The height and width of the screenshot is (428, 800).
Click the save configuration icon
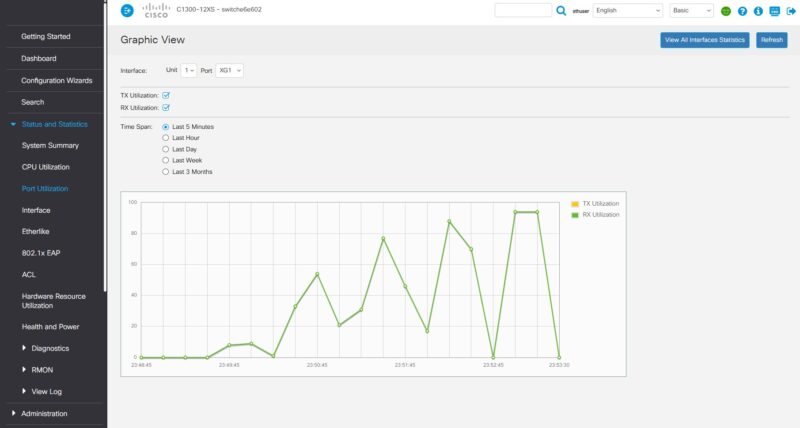(774, 11)
